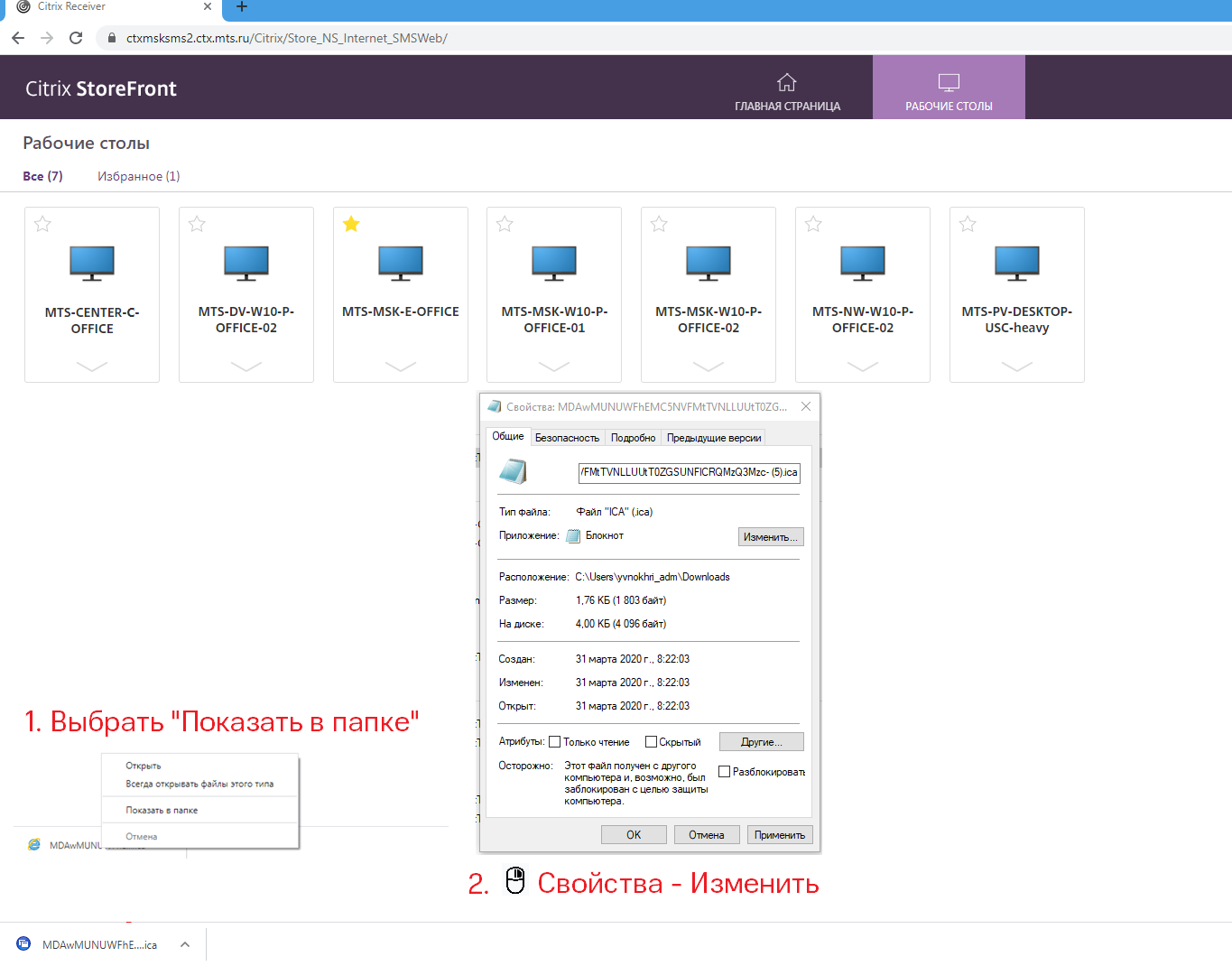
Task: Open download options arrow for ICA file
Action: click(185, 944)
